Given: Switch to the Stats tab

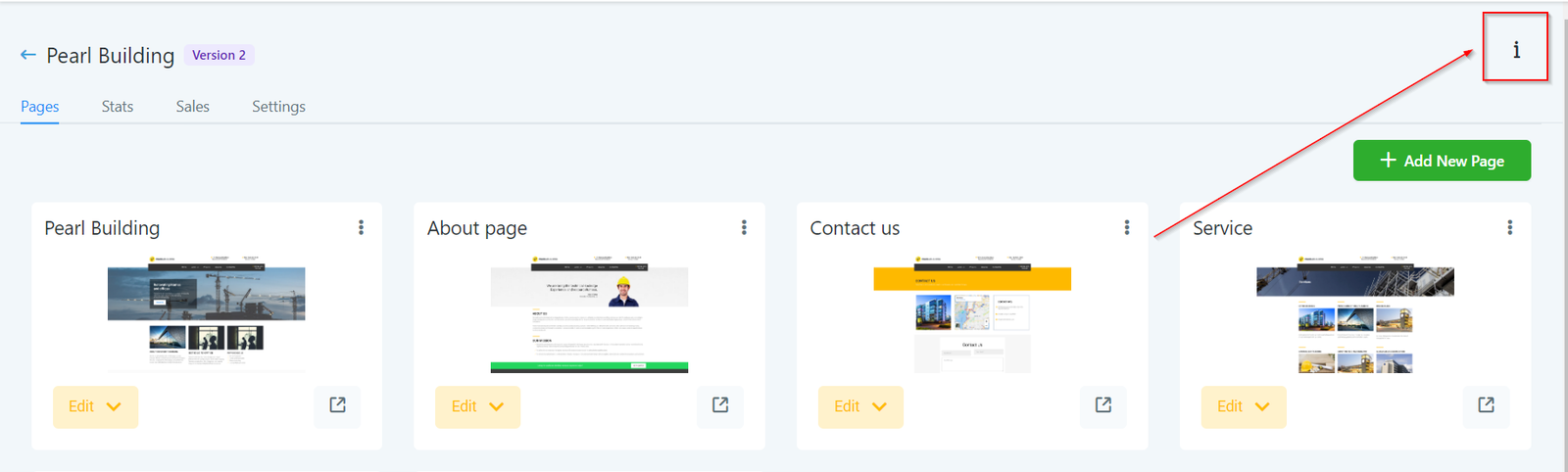Looking at the screenshot, I should coord(118,107).
